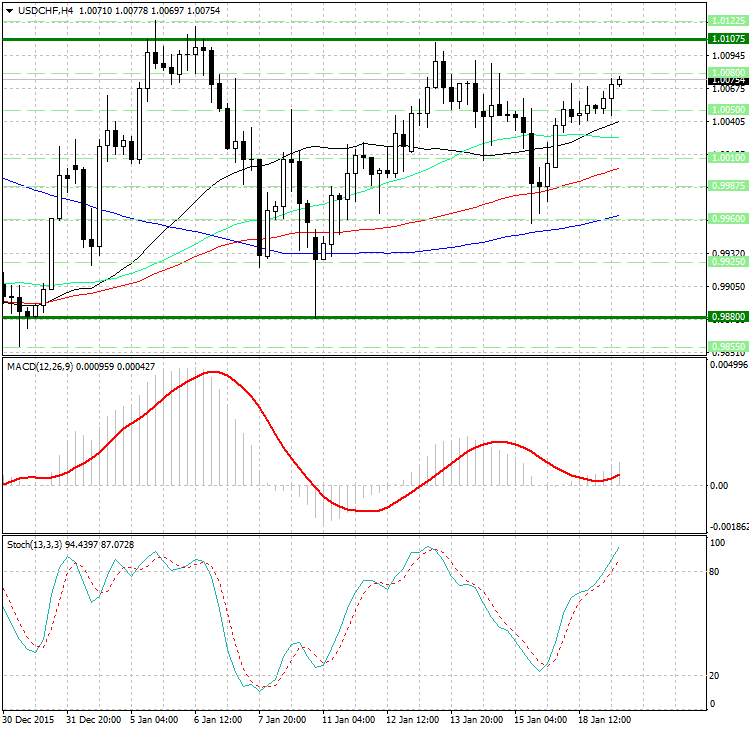
Task: Select the 0.98800 support price label
Action: click(726, 317)
